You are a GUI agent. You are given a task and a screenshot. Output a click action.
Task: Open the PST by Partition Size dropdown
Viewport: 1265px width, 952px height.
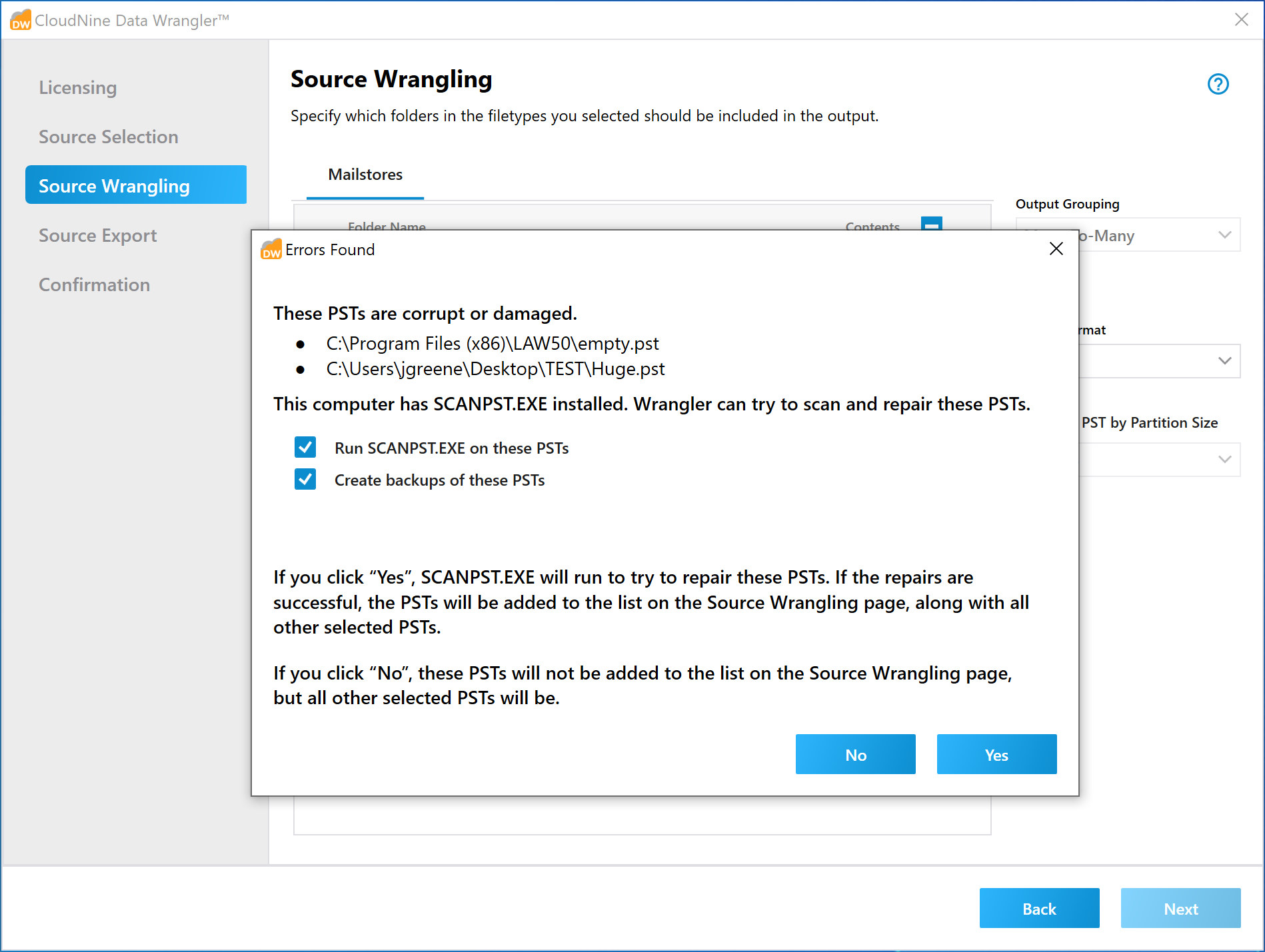1160,460
